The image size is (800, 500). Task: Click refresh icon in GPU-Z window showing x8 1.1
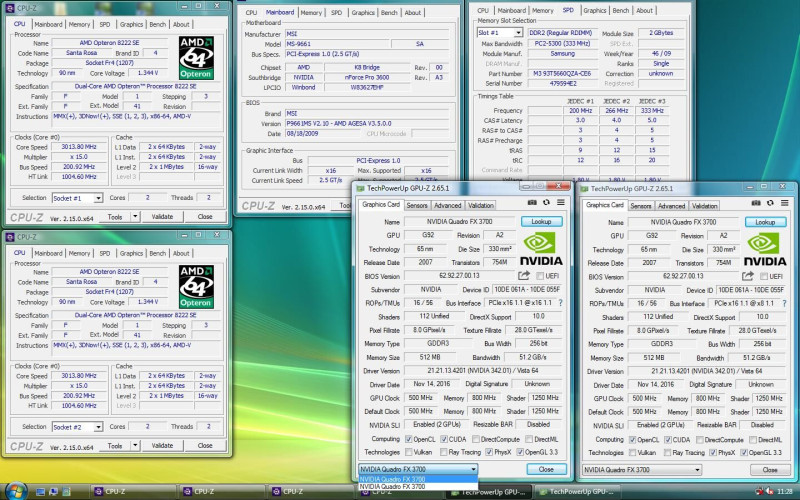[x=770, y=203]
